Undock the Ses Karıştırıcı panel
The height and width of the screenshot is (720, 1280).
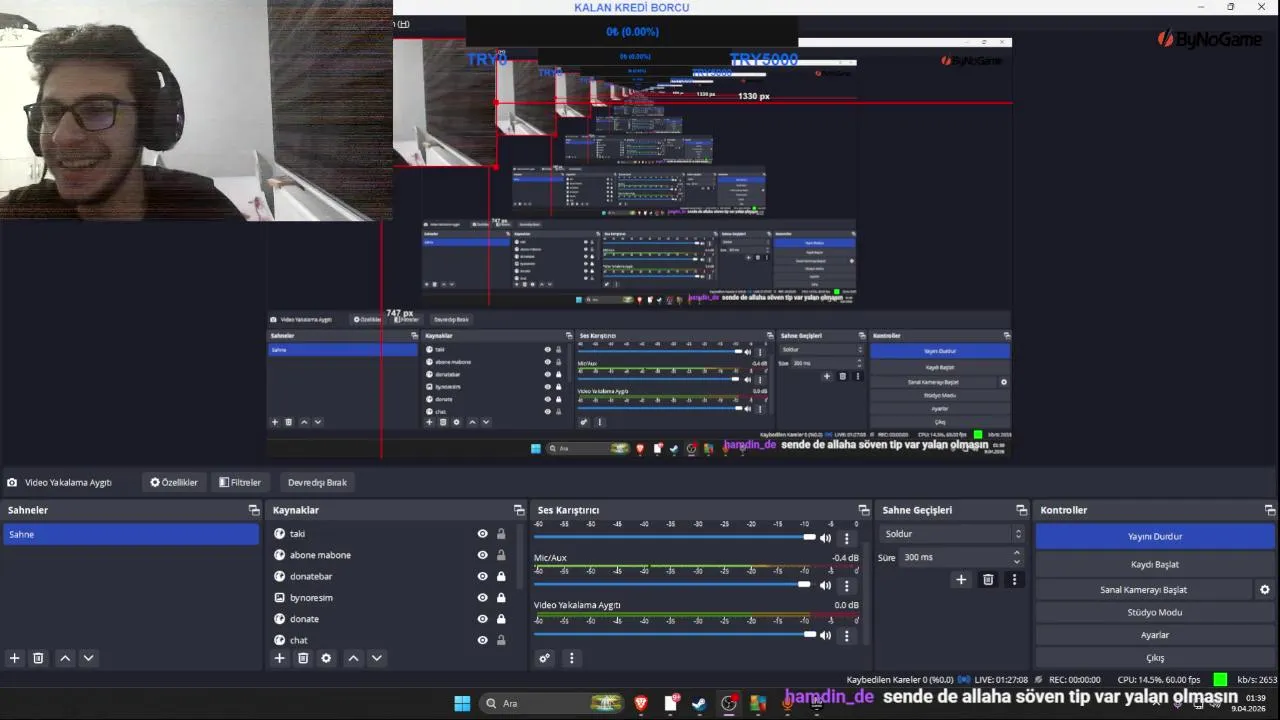[864, 510]
